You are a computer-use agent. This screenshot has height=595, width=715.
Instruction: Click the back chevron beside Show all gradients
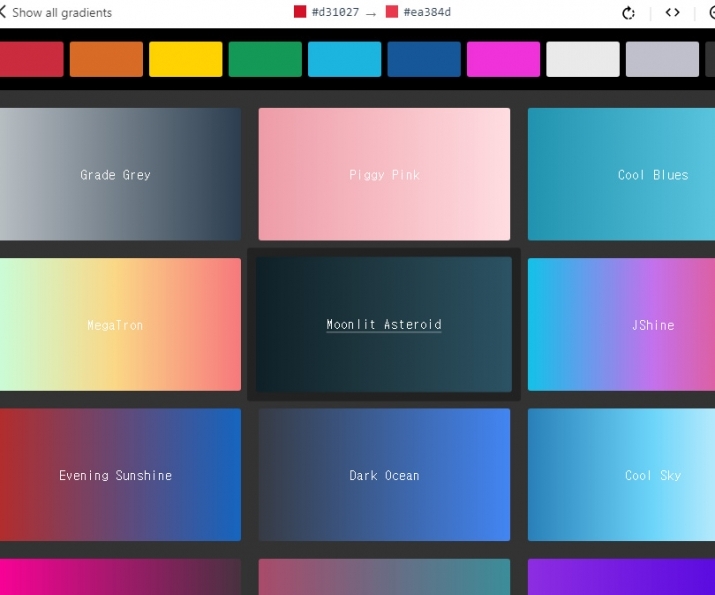(x=3, y=12)
